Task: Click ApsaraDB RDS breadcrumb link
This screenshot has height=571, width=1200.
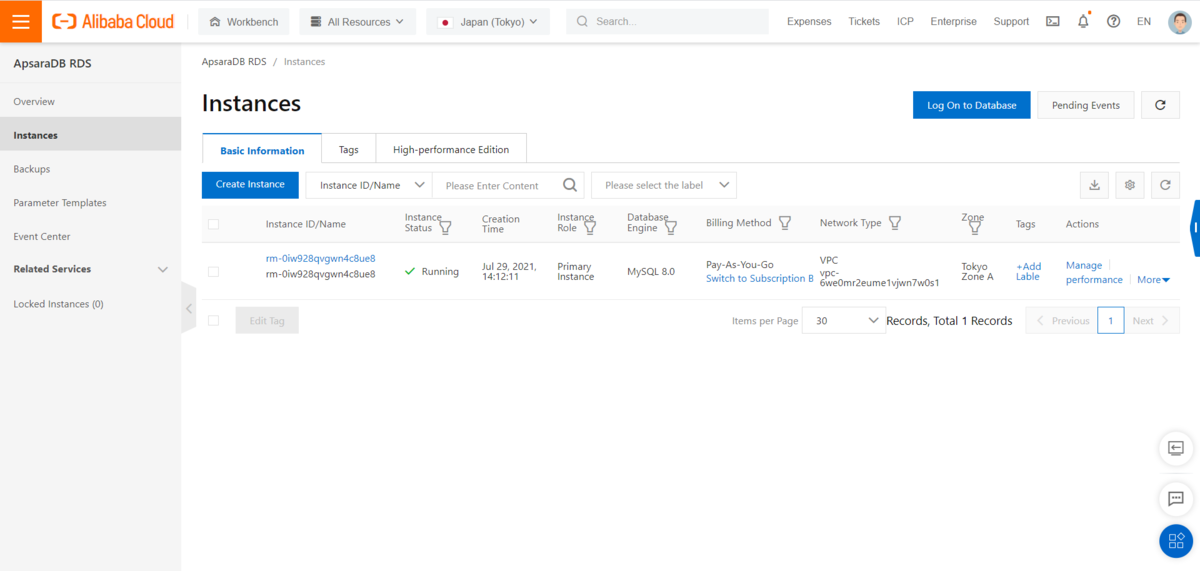Action: point(234,61)
